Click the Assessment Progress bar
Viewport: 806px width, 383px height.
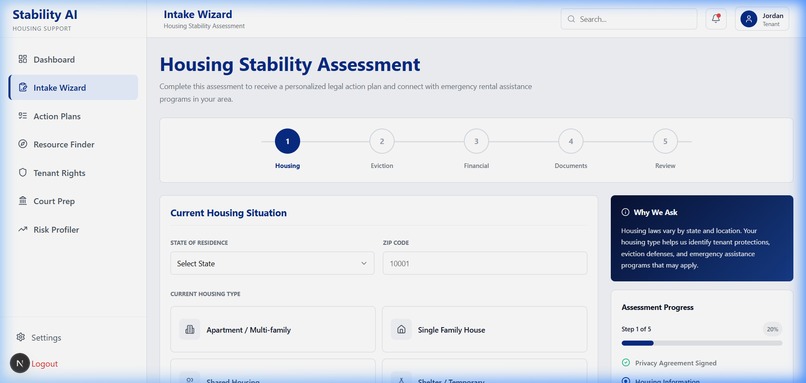coord(702,343)
